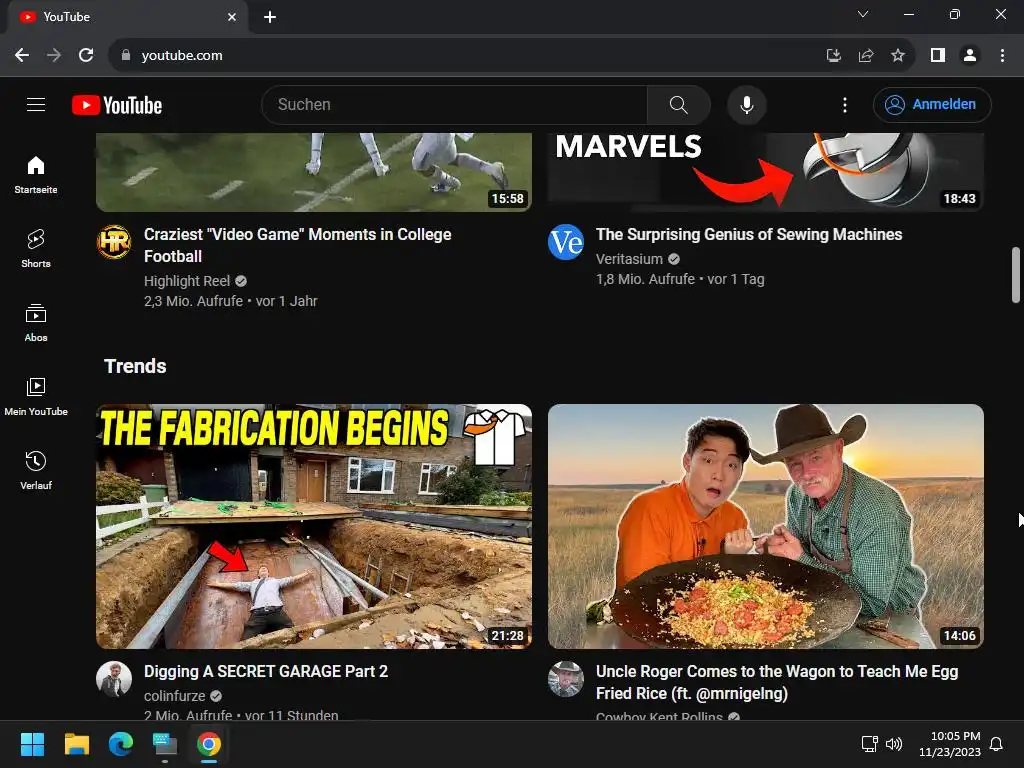This screenshot has width=1024, height=768.
Task: Close the YouTube tab
Action: point(232,17)
